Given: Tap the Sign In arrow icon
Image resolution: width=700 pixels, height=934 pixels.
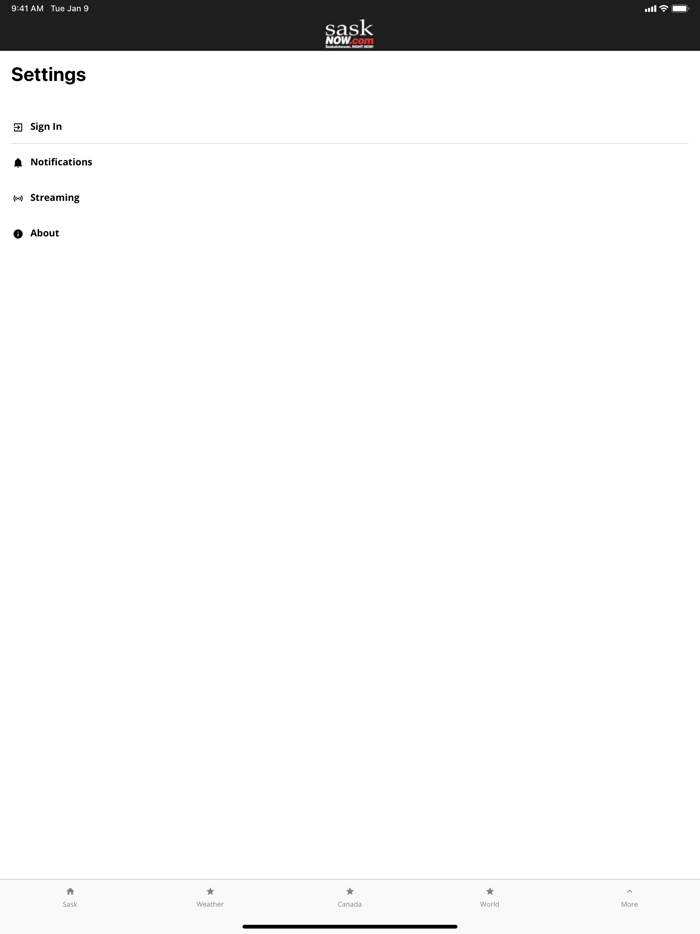Looking at the screenshot, I should [x=18, y=127].
